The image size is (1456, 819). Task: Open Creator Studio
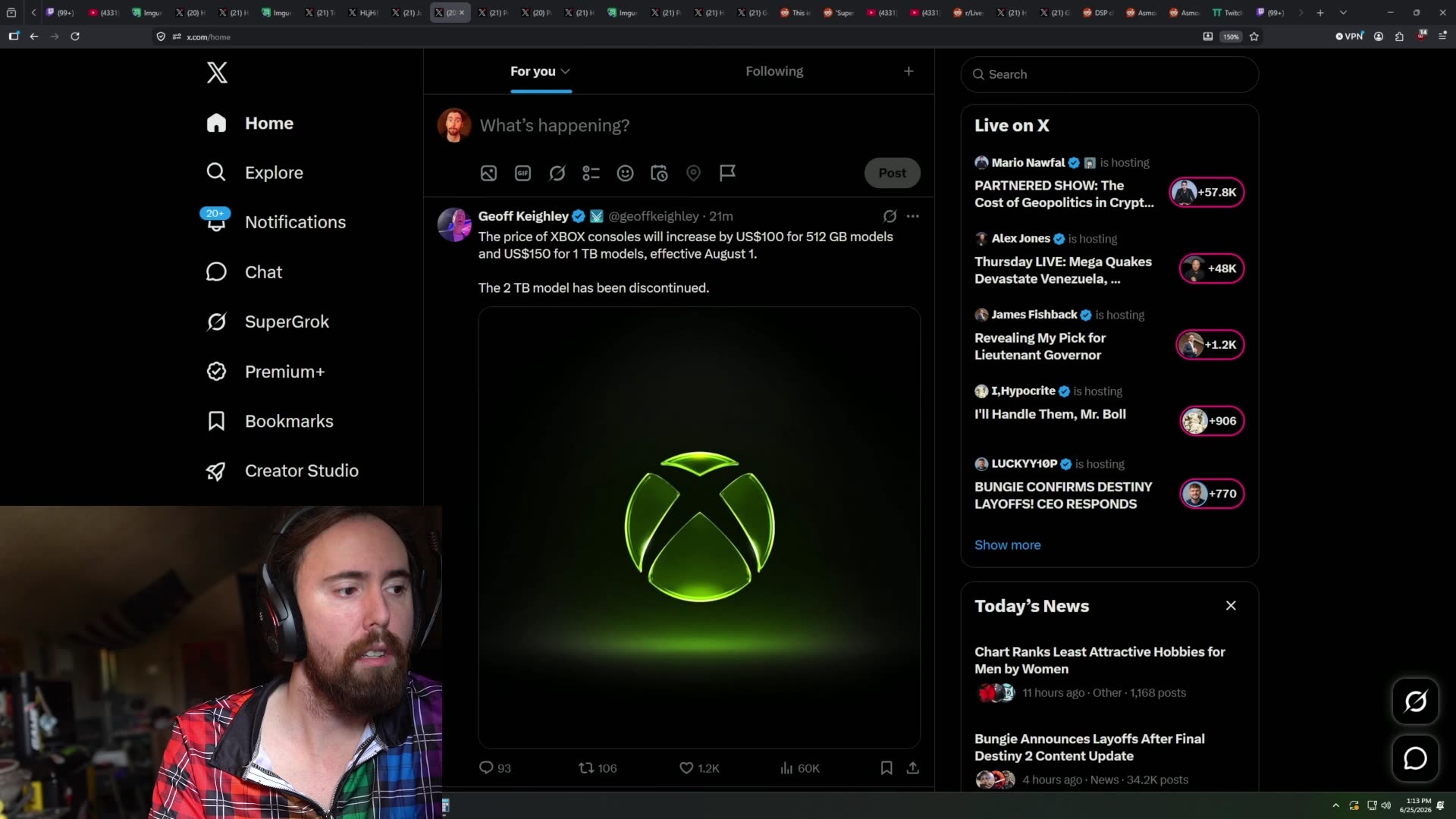click(282, 471)
